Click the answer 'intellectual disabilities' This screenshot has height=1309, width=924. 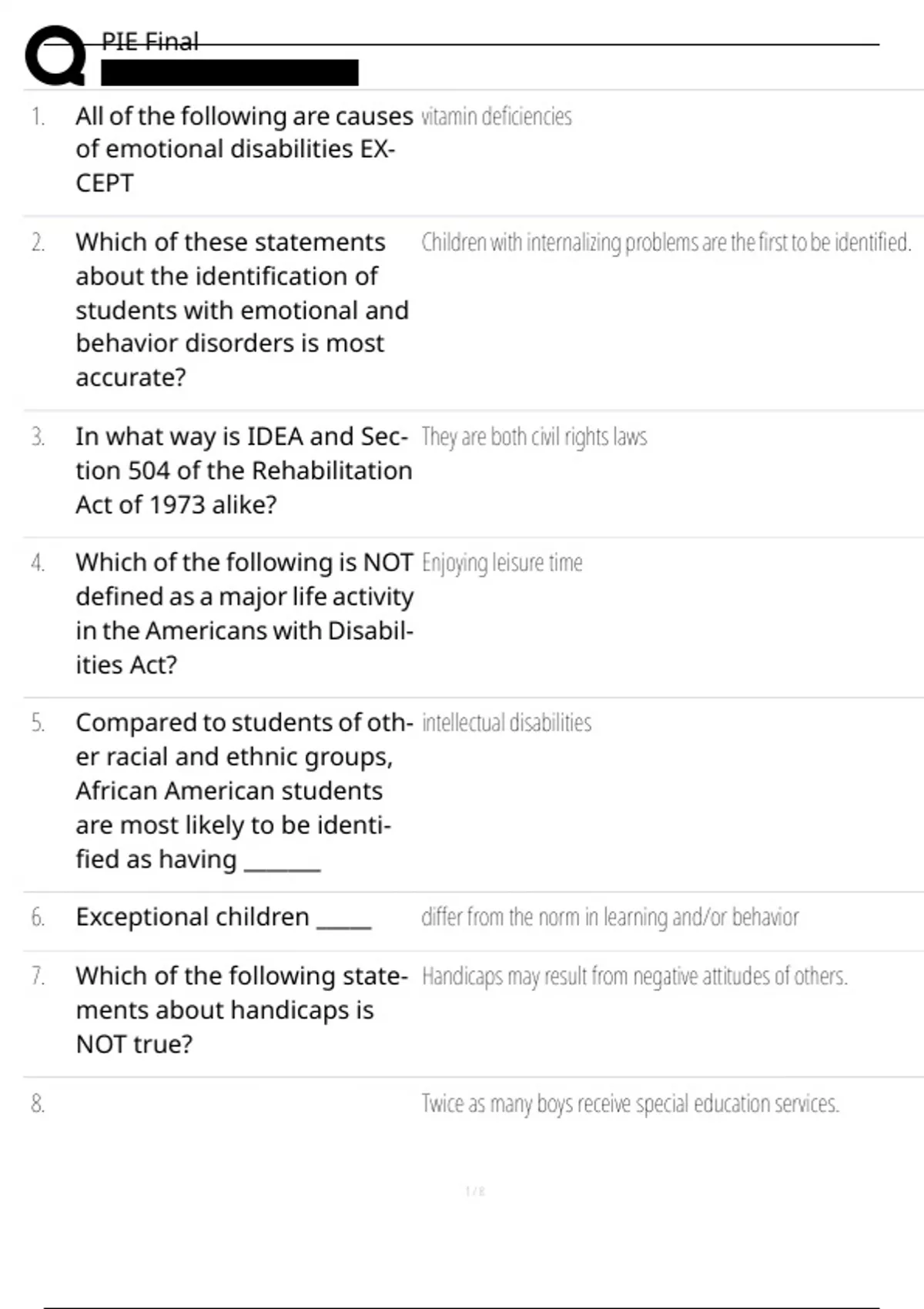[507, 723]
